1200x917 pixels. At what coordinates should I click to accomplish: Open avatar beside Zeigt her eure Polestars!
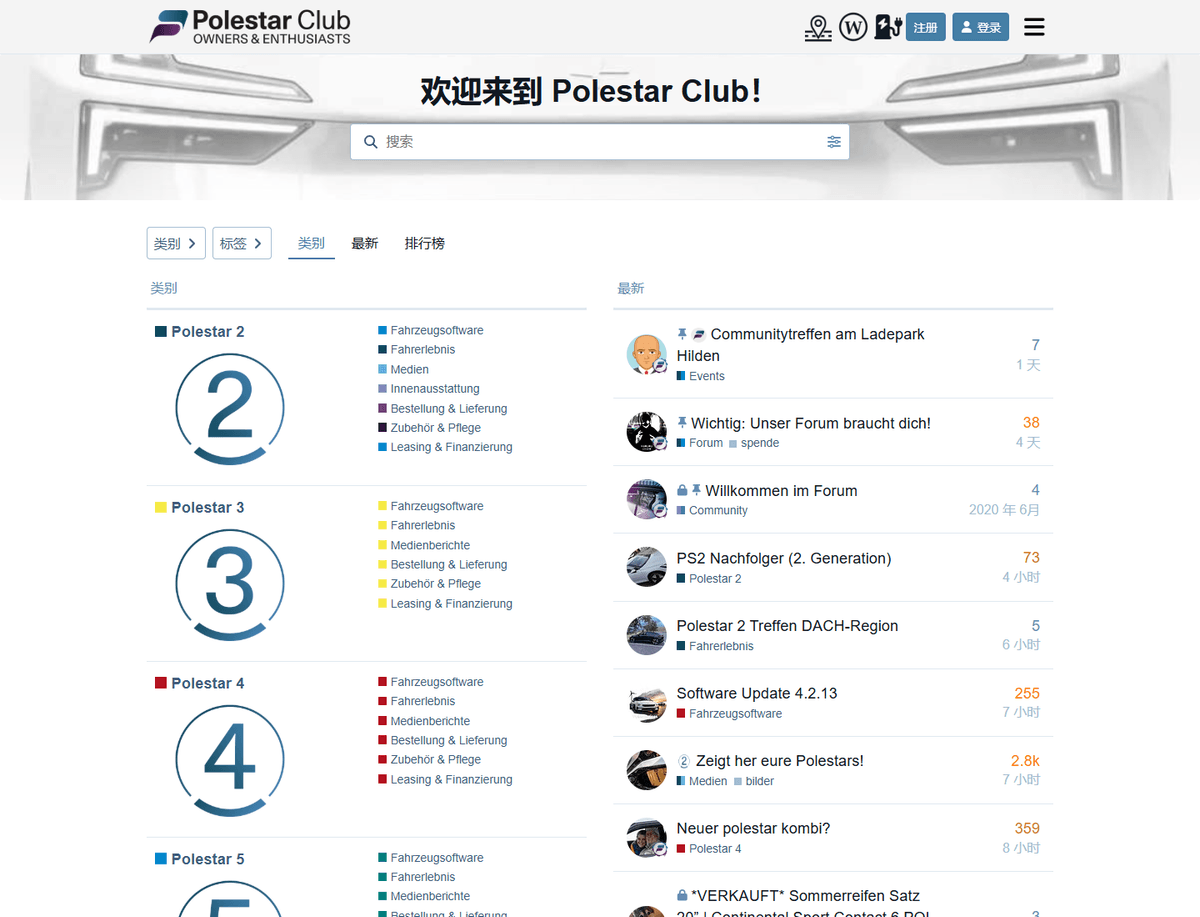647,770
